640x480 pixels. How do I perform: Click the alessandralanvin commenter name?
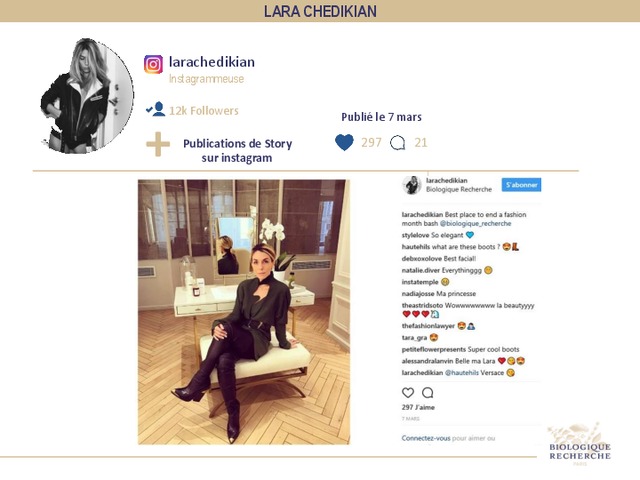point(427,361)
